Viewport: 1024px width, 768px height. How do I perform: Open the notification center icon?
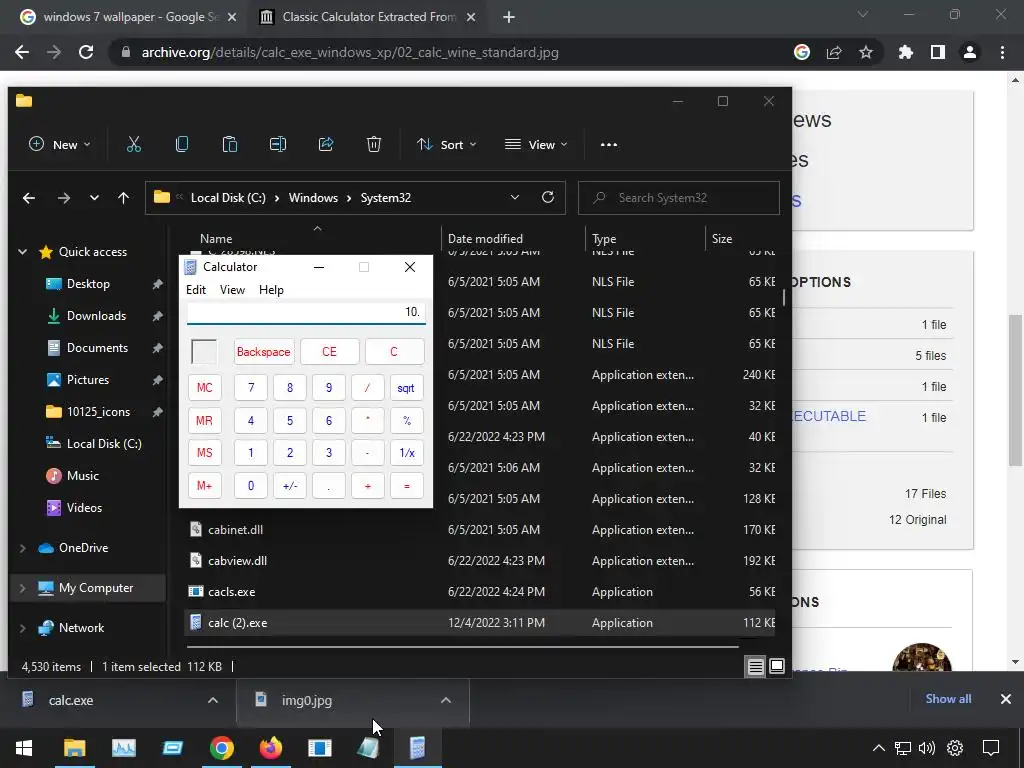(991, 748)
